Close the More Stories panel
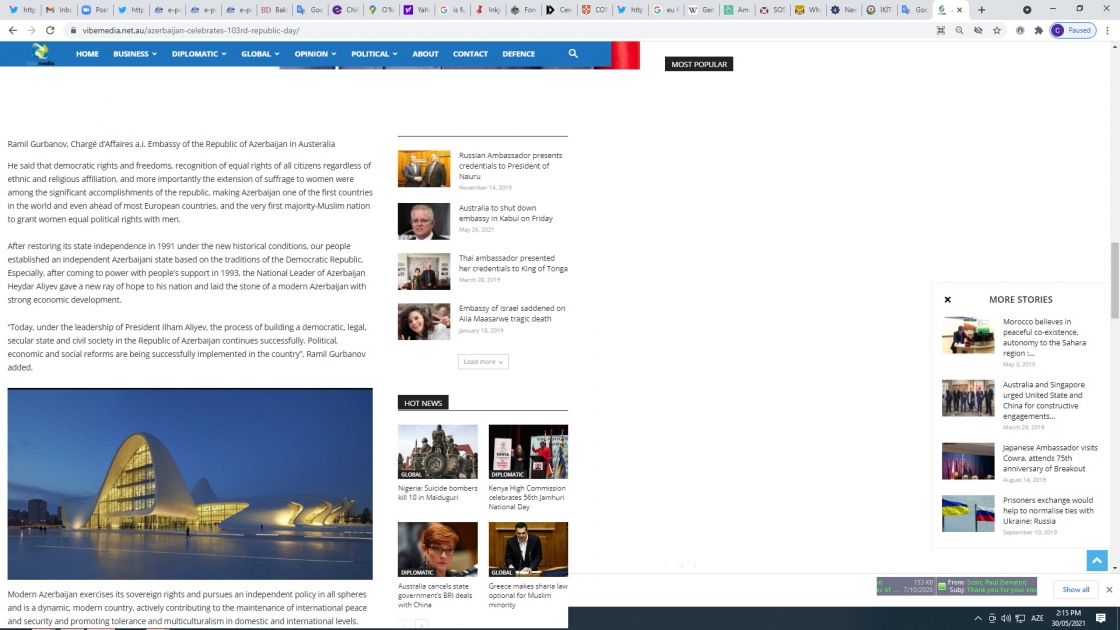This screenshot has height=630, width=1120. [x=948, y=299]
